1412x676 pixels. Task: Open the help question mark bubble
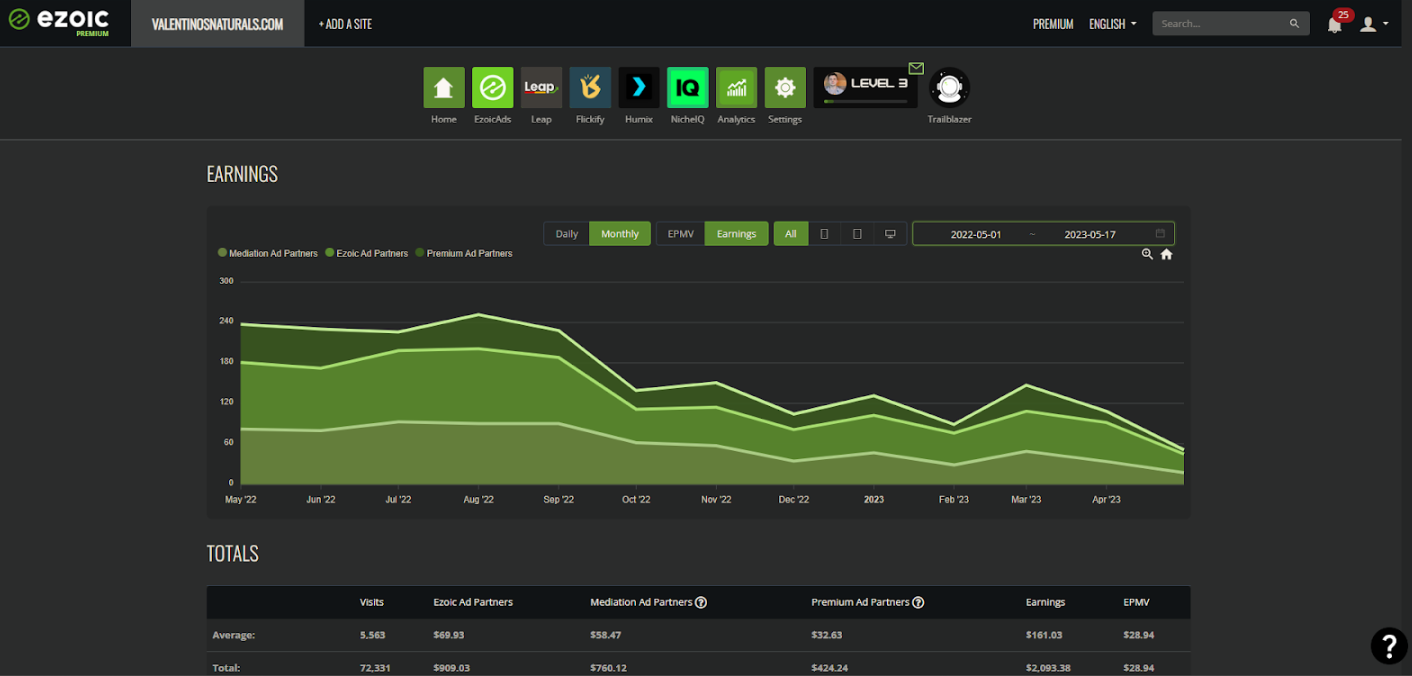coord(1389,646)
